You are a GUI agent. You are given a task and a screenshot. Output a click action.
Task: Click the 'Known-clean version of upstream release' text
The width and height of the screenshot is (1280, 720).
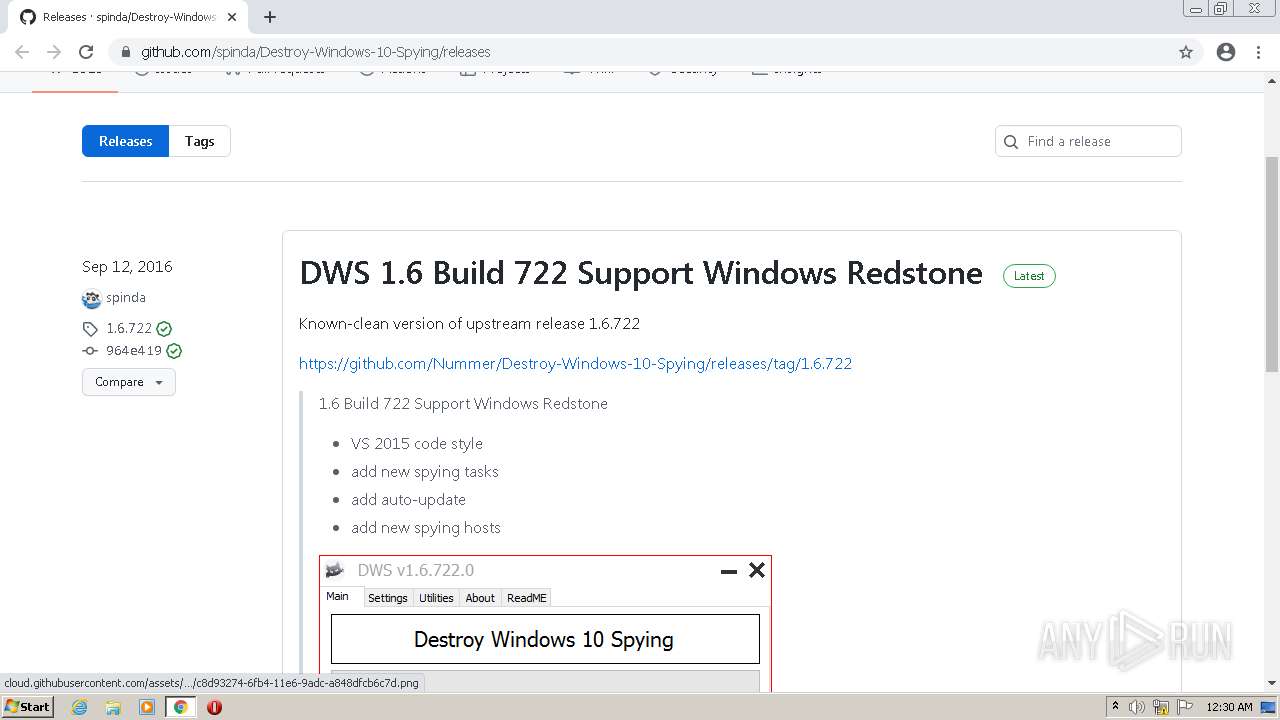[x=469, y=324]
